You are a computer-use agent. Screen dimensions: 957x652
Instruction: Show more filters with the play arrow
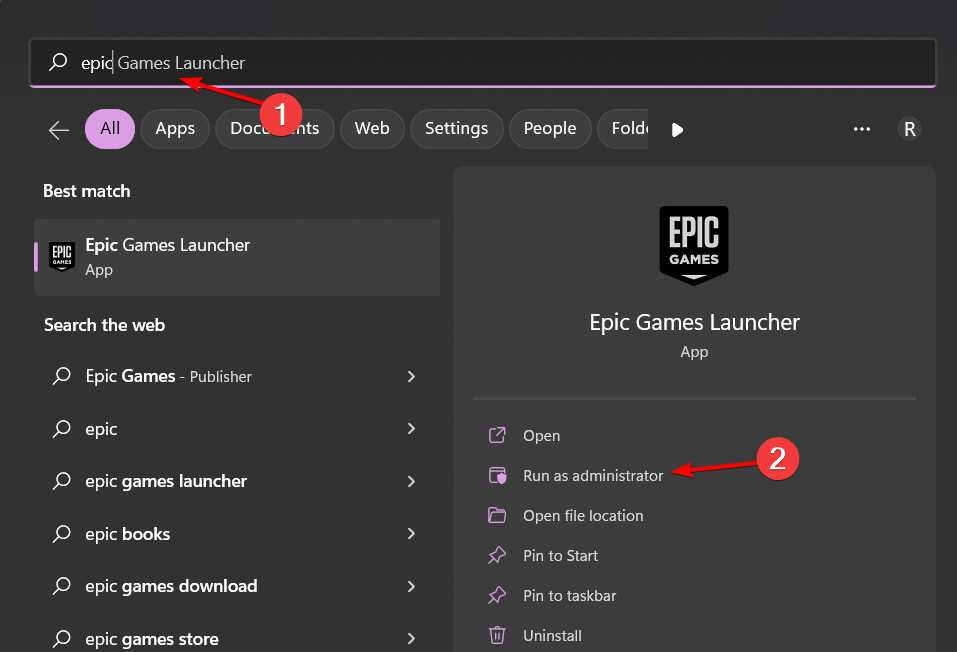(677, 129)
